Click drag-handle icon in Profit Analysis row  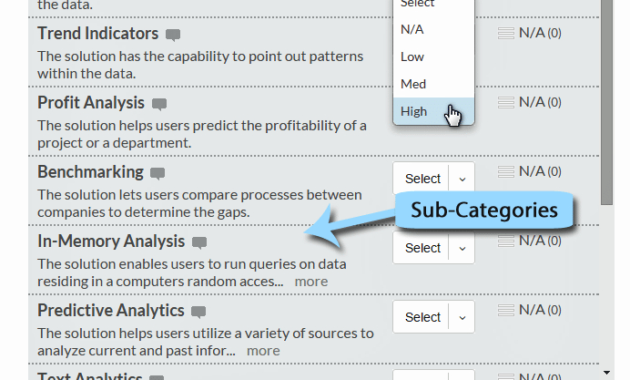[506, 102]
